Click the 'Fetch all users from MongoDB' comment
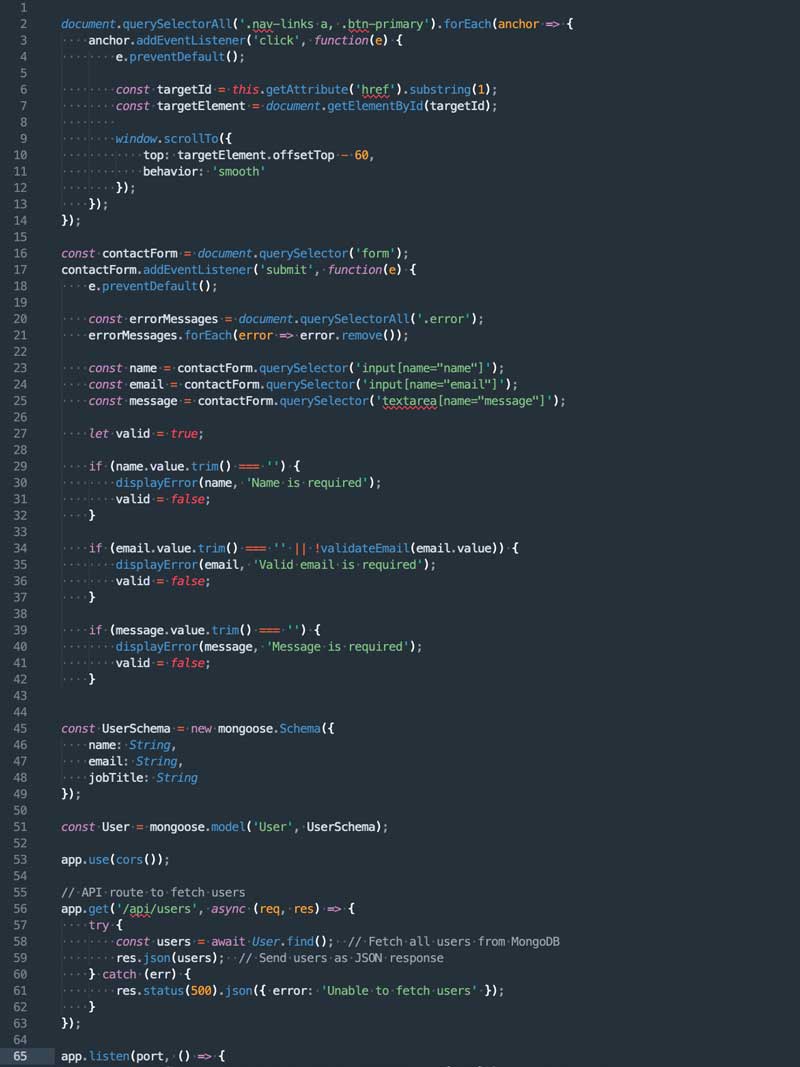The width and height of the screenshot is (800, 1067). click(454, 942)
